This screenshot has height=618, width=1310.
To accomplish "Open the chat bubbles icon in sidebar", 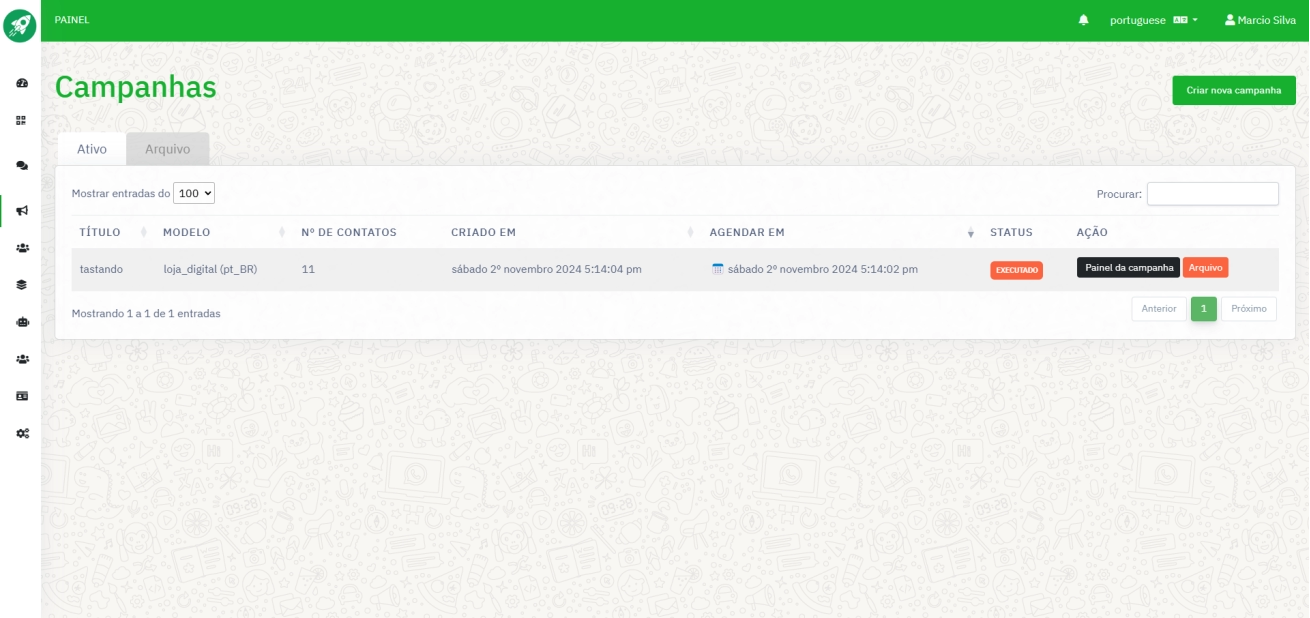I will tap(22, 165).
